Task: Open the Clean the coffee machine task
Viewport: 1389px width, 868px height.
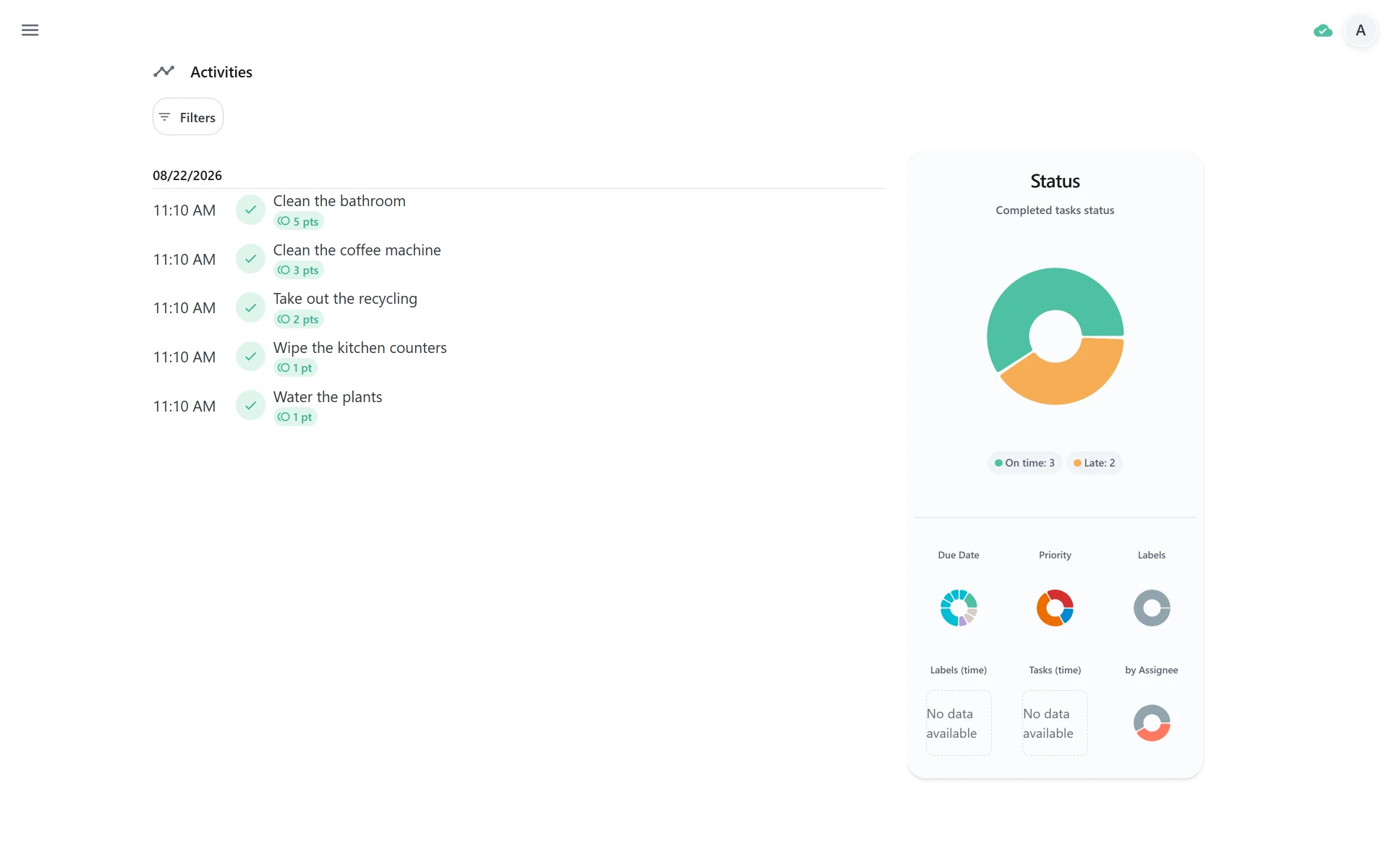Action: (x=357, y=250)
